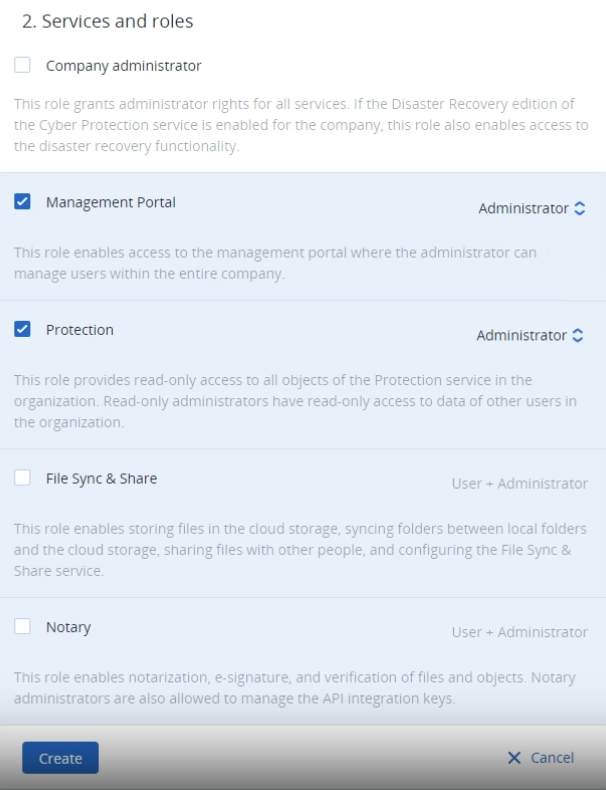Click the up-down arrows for Management Portal role
The image size is (606, 790).
579,209
